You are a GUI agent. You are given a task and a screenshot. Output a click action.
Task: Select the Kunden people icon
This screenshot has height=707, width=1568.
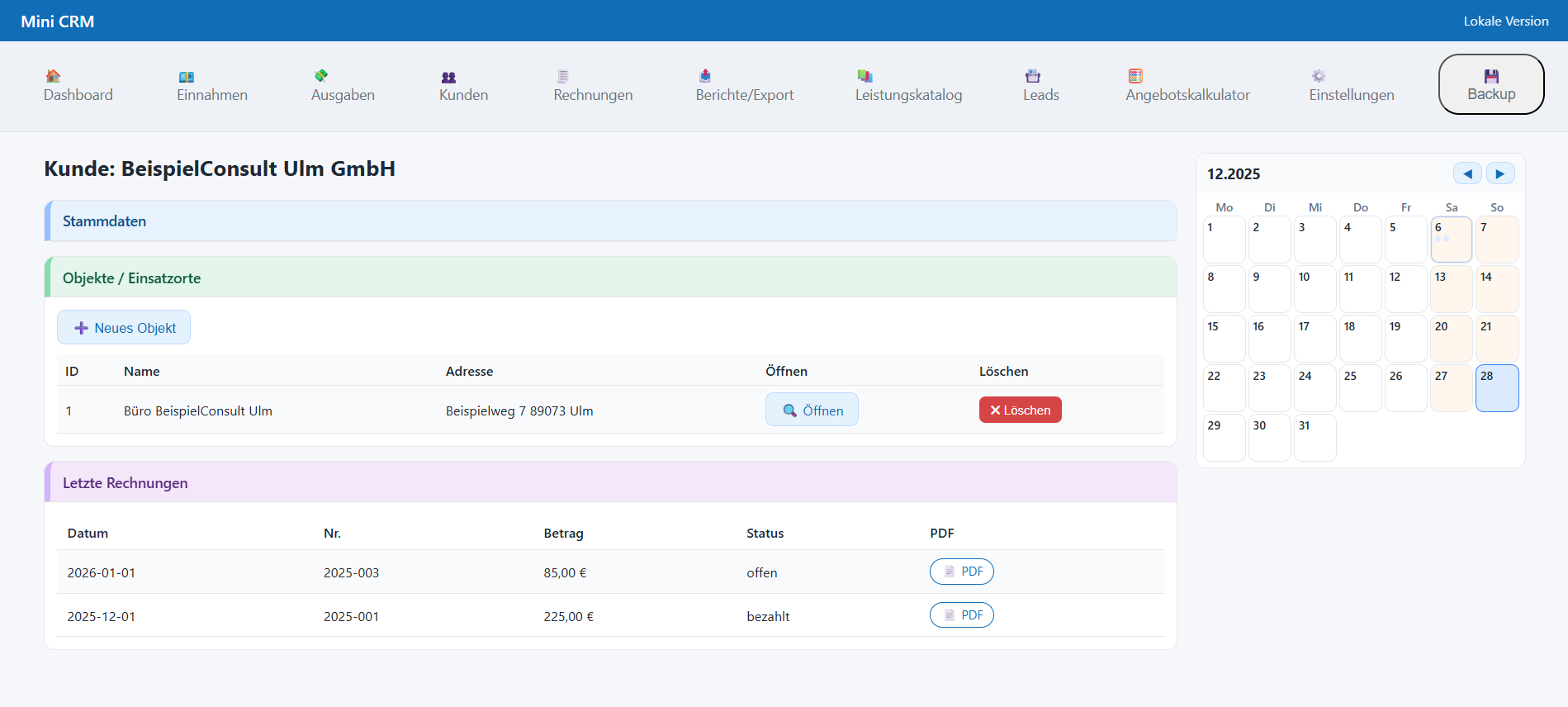point(448,77)
